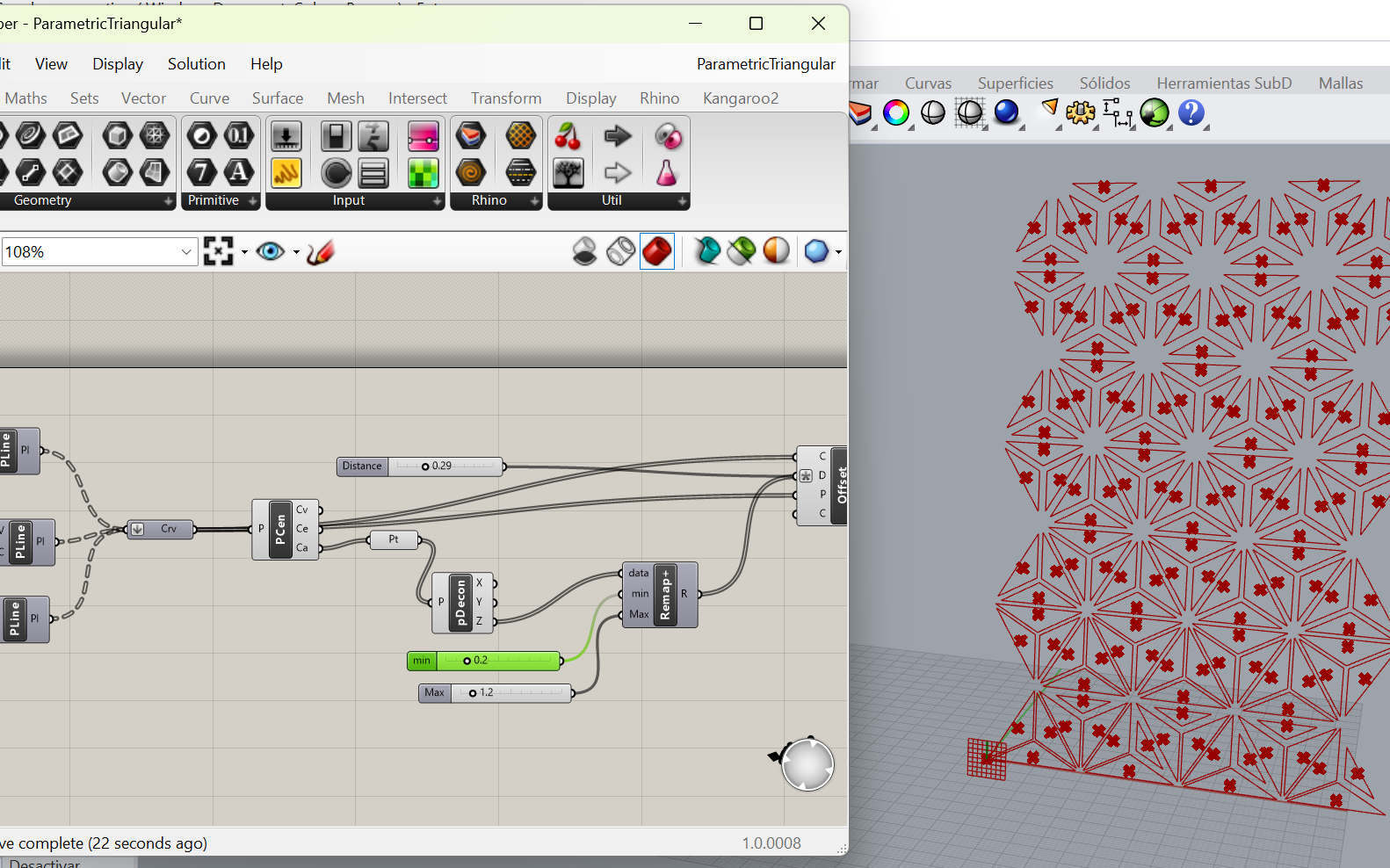Click the Rhino color wheel icon
The image size is (1390, 868).
point(896,113)
